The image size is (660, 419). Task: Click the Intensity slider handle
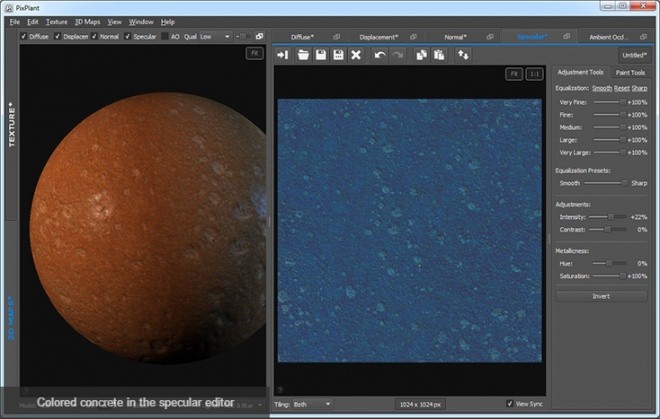click(611, 217)
